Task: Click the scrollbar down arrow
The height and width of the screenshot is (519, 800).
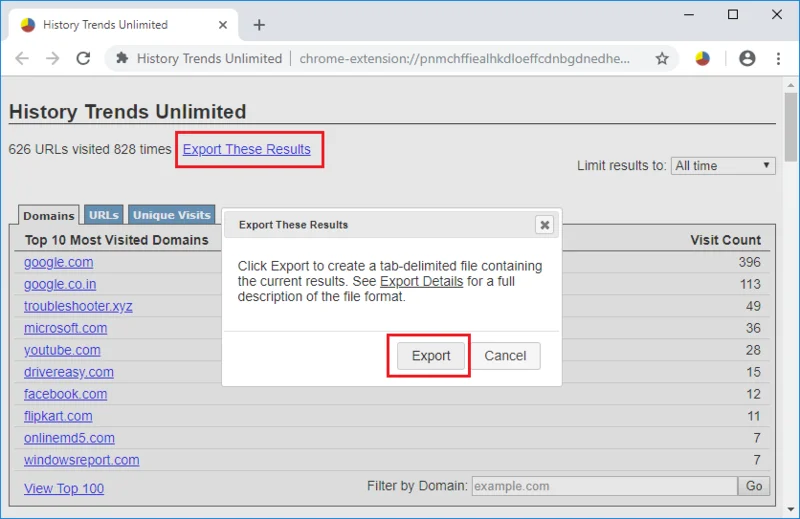Action: click(x=790, y=509)
